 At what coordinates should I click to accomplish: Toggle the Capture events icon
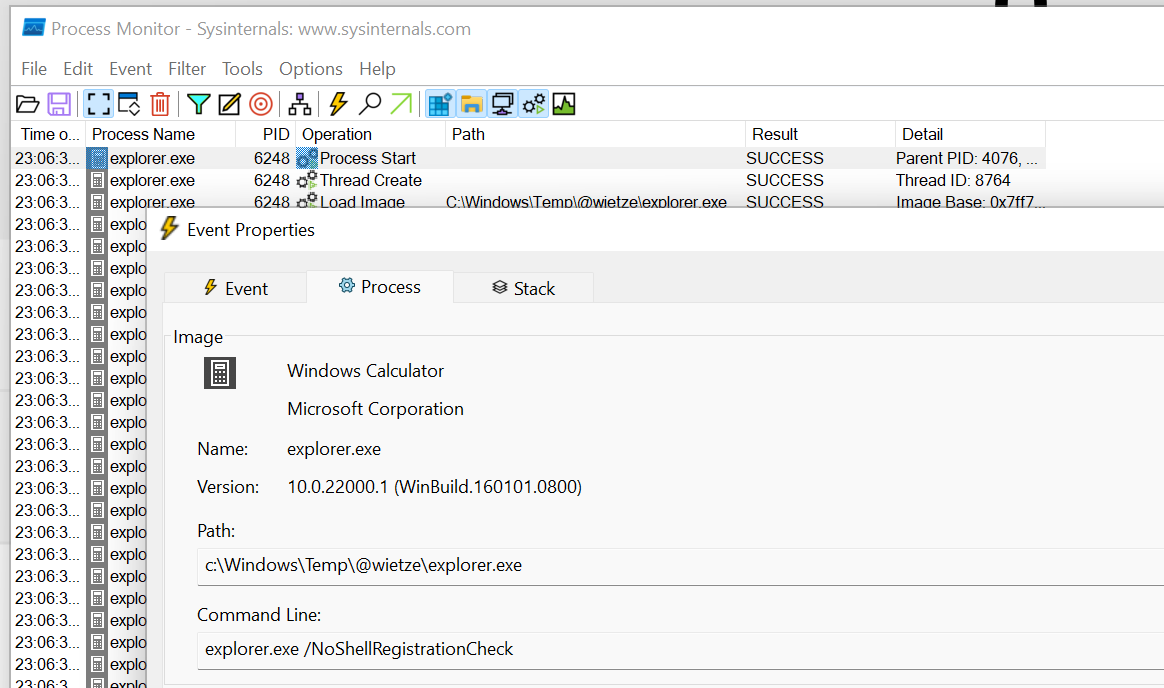98,104
